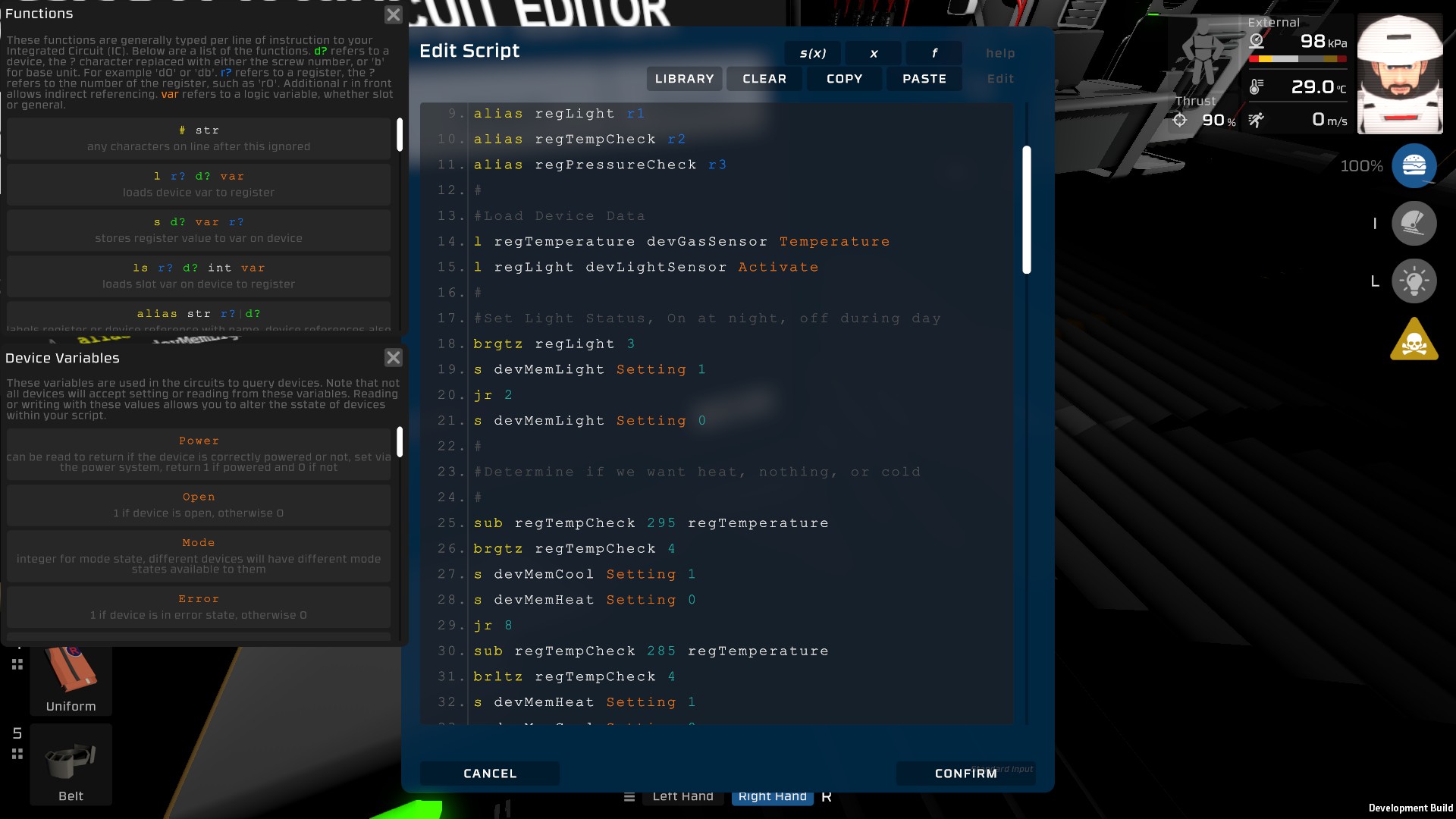Image resolution: width=1456 pixels, height=819 pixels.
Task: Click the character portrait avatar
Action: click(1399, 74)
